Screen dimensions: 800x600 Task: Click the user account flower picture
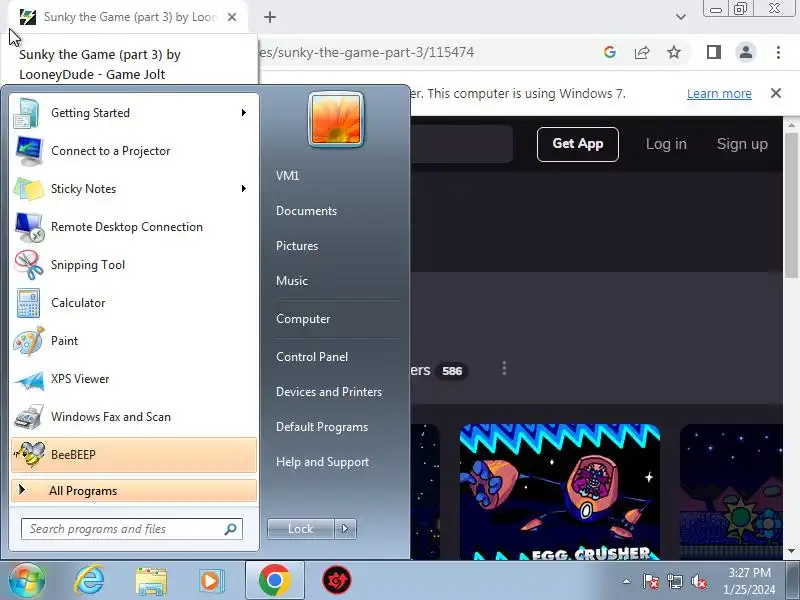[336, 119]
